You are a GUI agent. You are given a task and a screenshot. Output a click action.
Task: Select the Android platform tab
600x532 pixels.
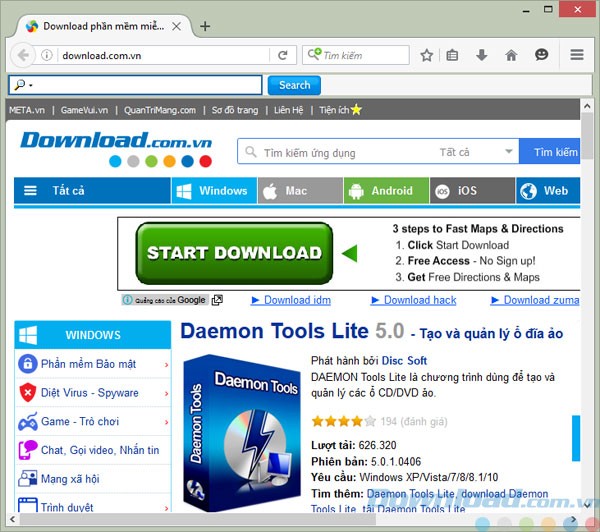tap(386, 190)
